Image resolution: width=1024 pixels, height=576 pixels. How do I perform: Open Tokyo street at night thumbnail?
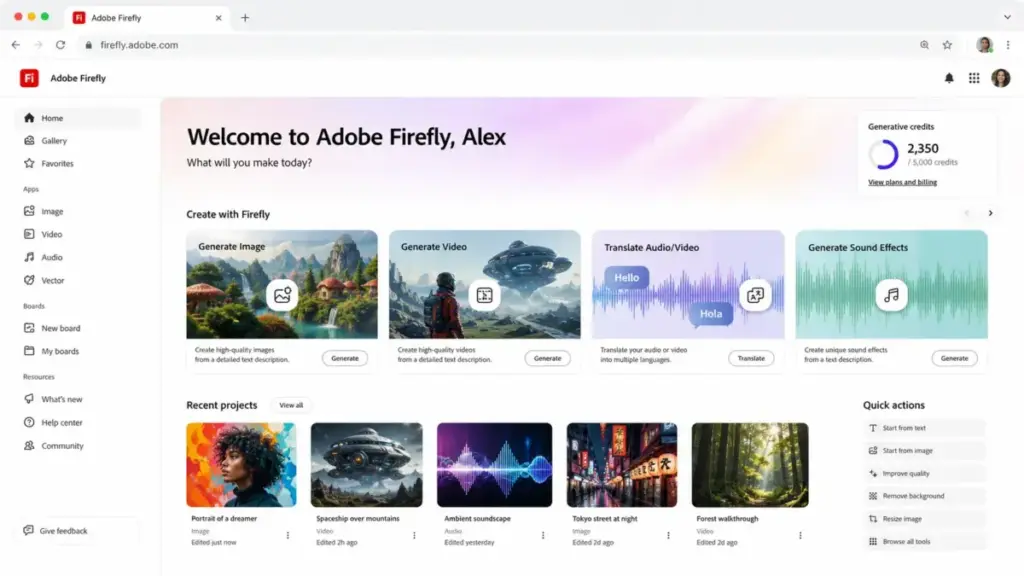[x=622, y=464]
